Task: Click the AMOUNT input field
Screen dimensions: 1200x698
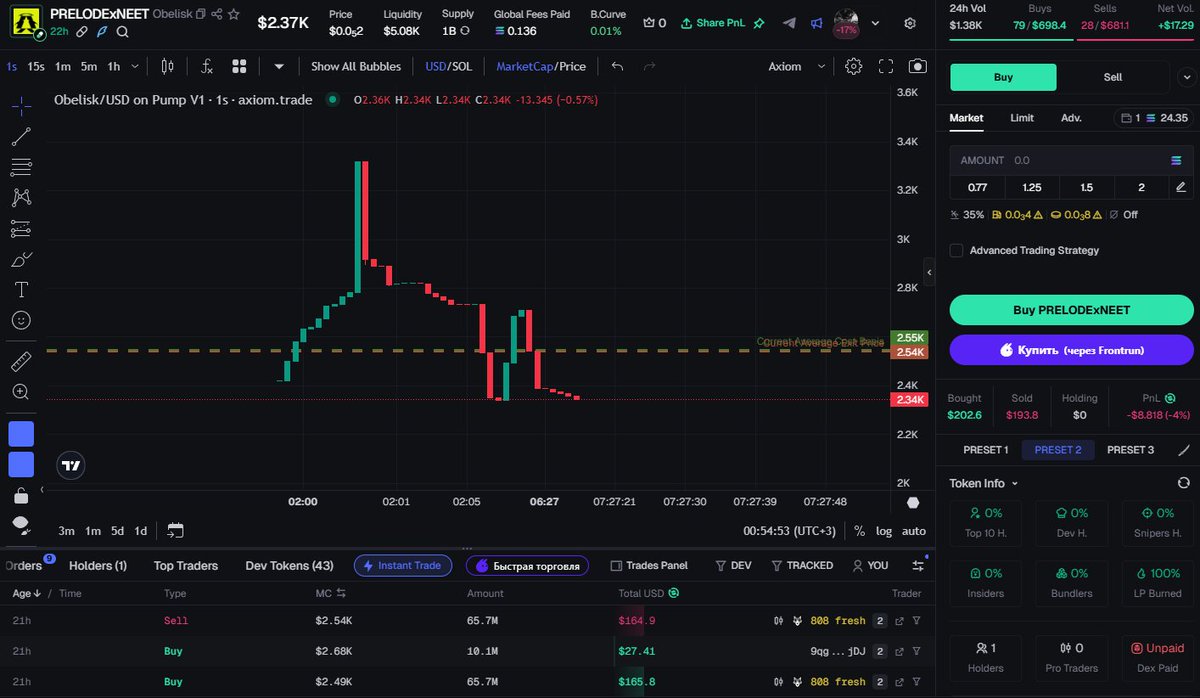Action: [x=1071, y=160]
